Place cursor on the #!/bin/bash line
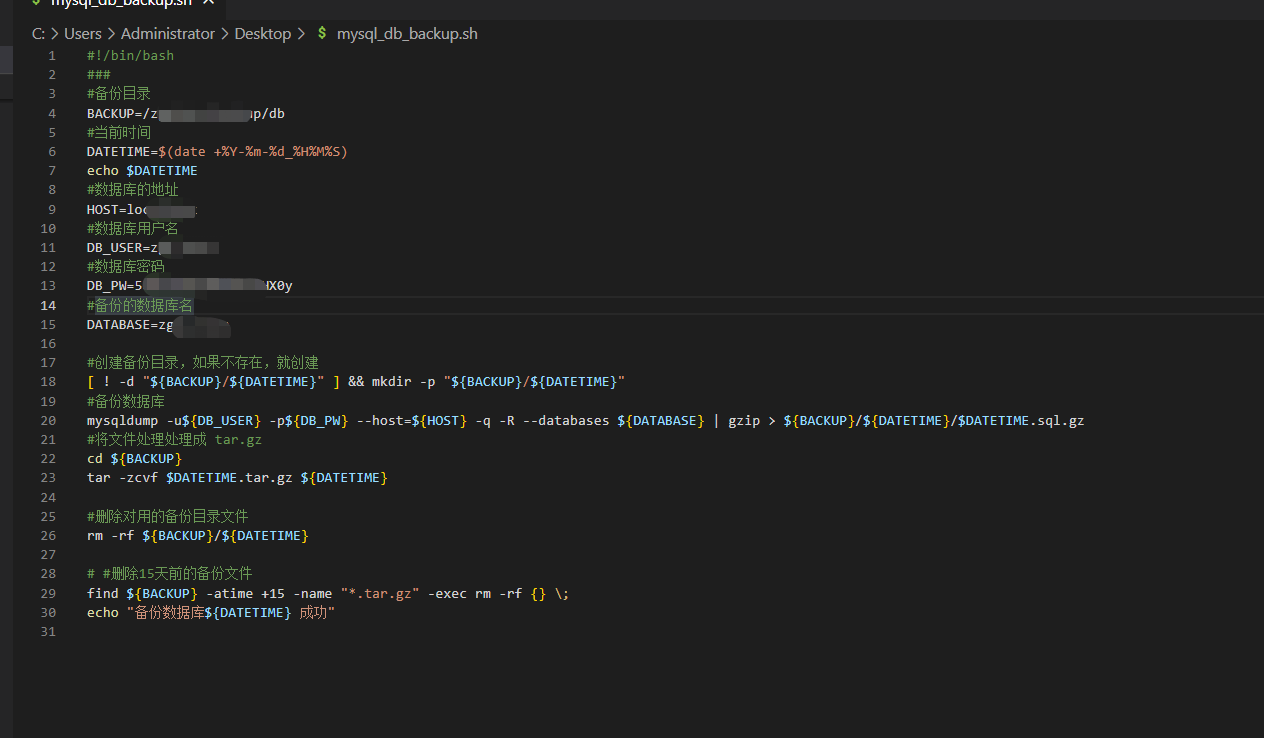Image resolution: width=1264 pixels, height=738 pixels. coord(130,55)
